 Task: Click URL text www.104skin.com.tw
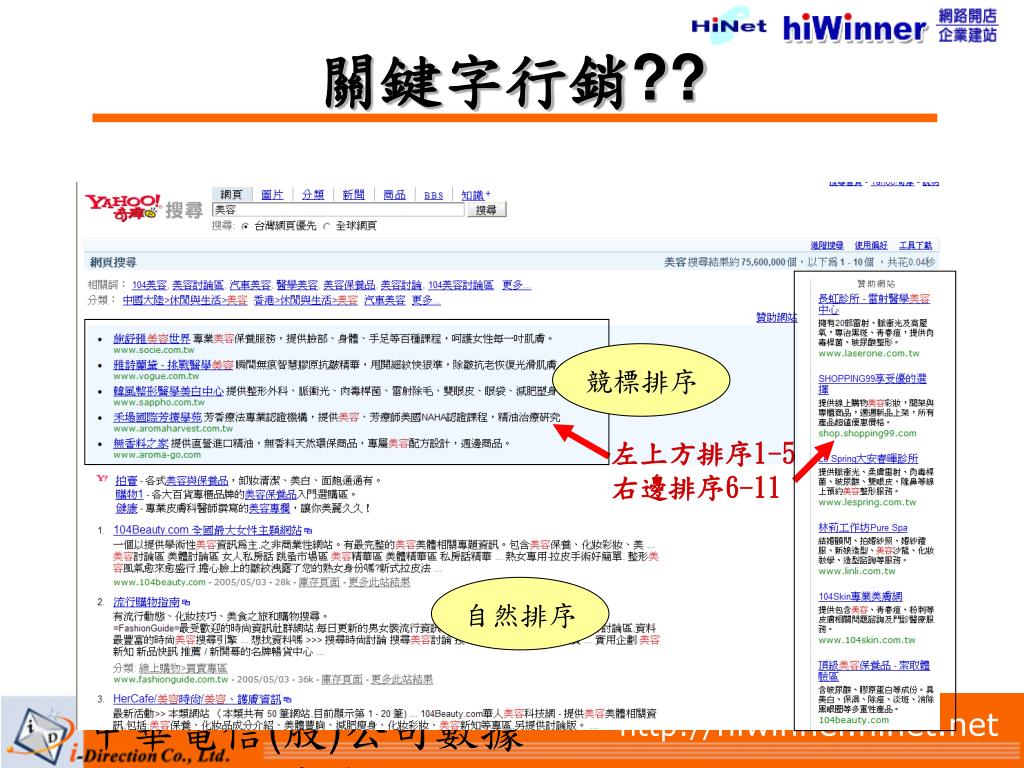click(x=867, y=640)
